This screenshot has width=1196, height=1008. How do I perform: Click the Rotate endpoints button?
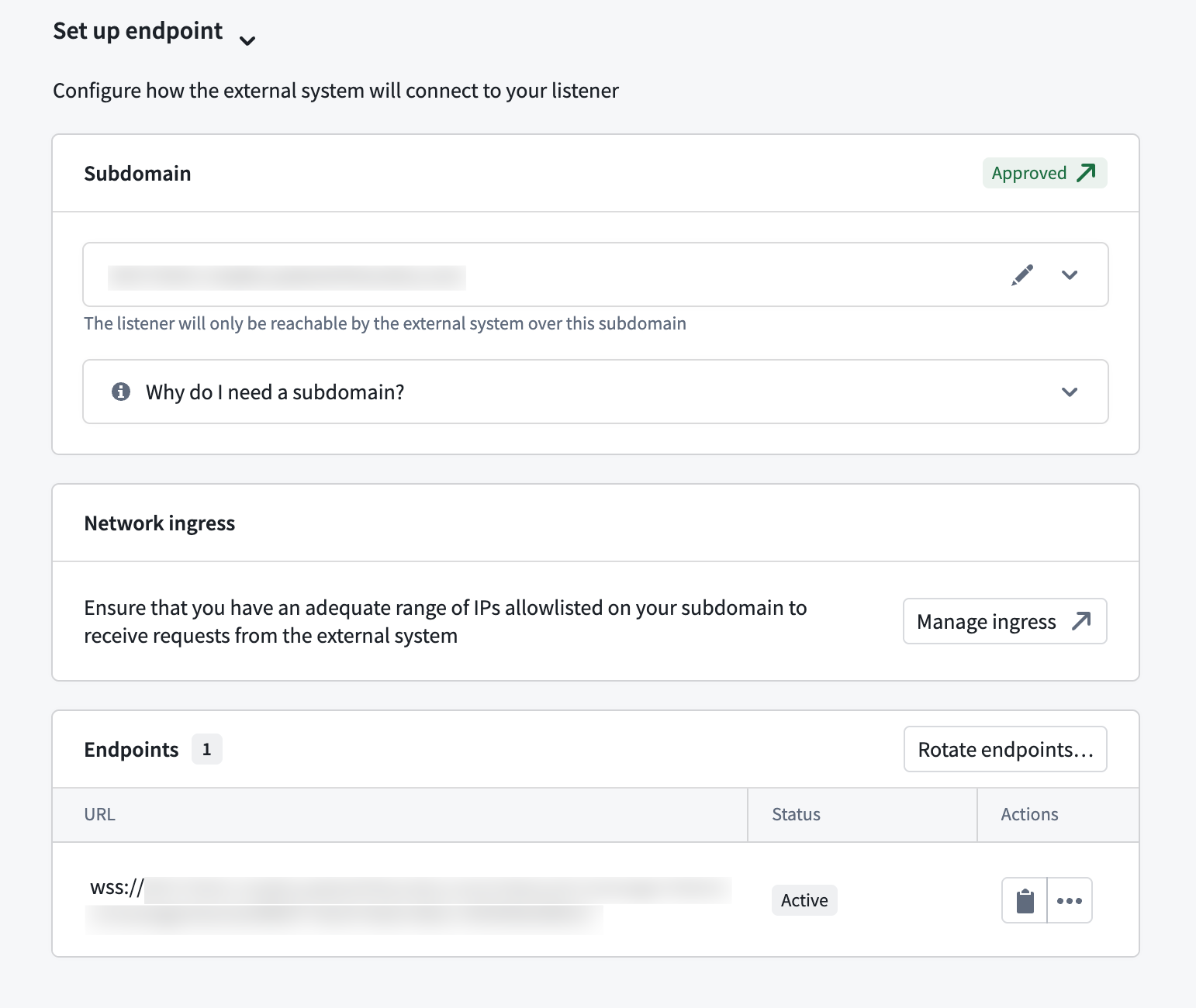point(1005,749)
